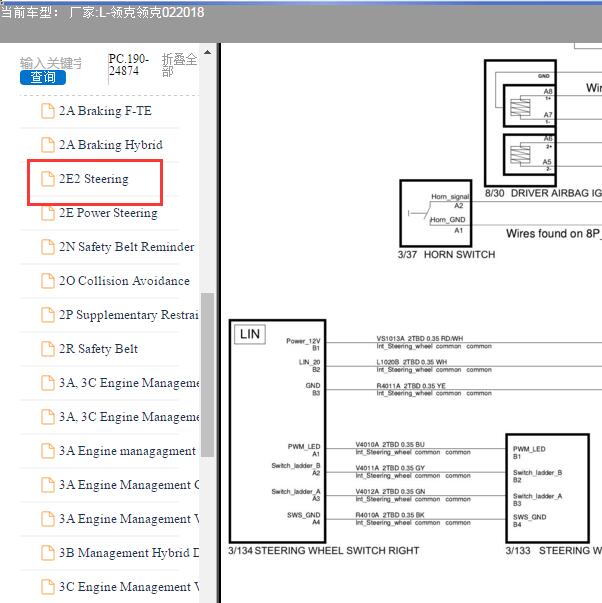Open the 2R Safety Belt diagram
Viewport: 602px width, 603px height.
point(98,349)
